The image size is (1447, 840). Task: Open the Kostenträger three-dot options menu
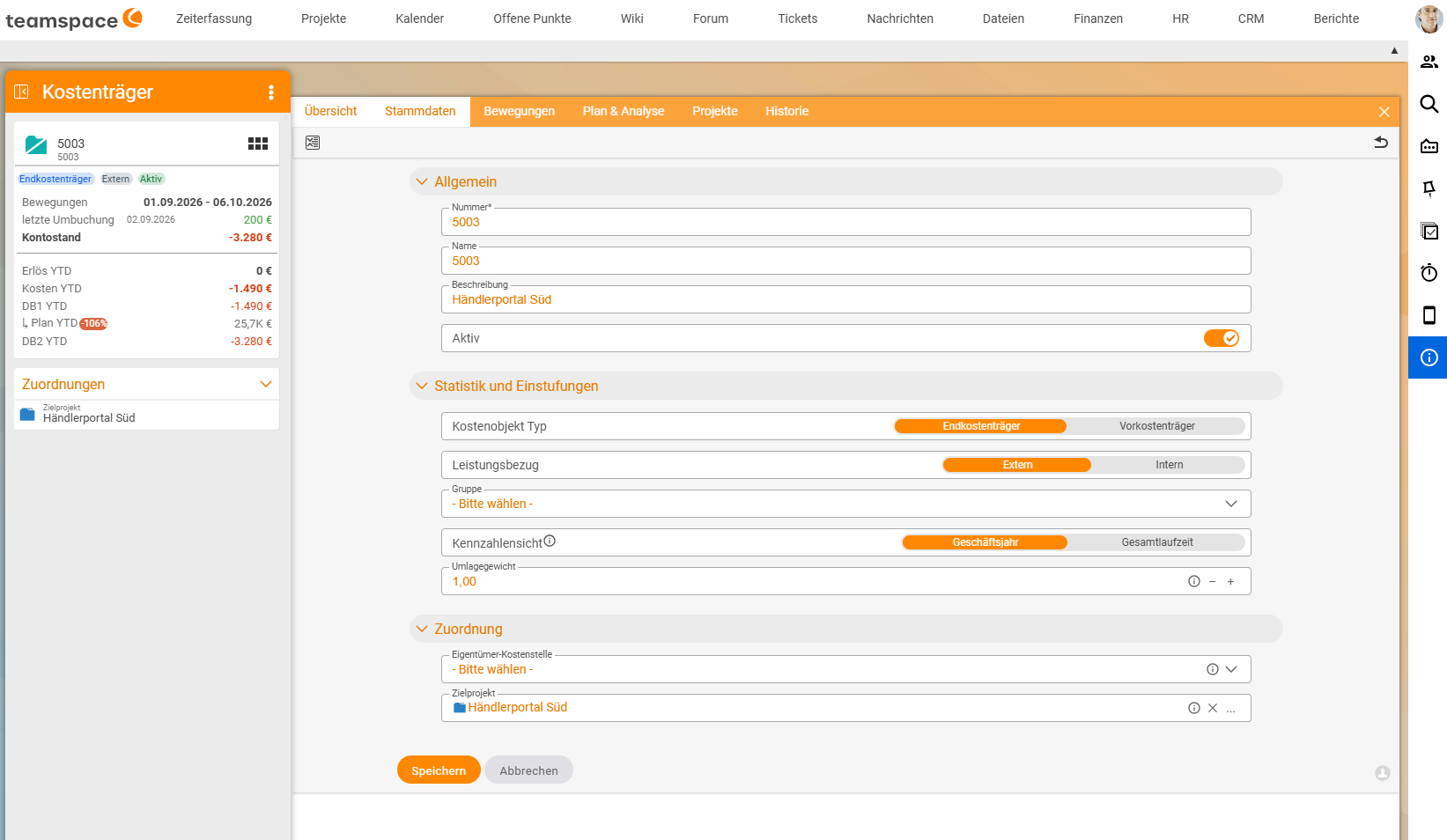(271, 92)
